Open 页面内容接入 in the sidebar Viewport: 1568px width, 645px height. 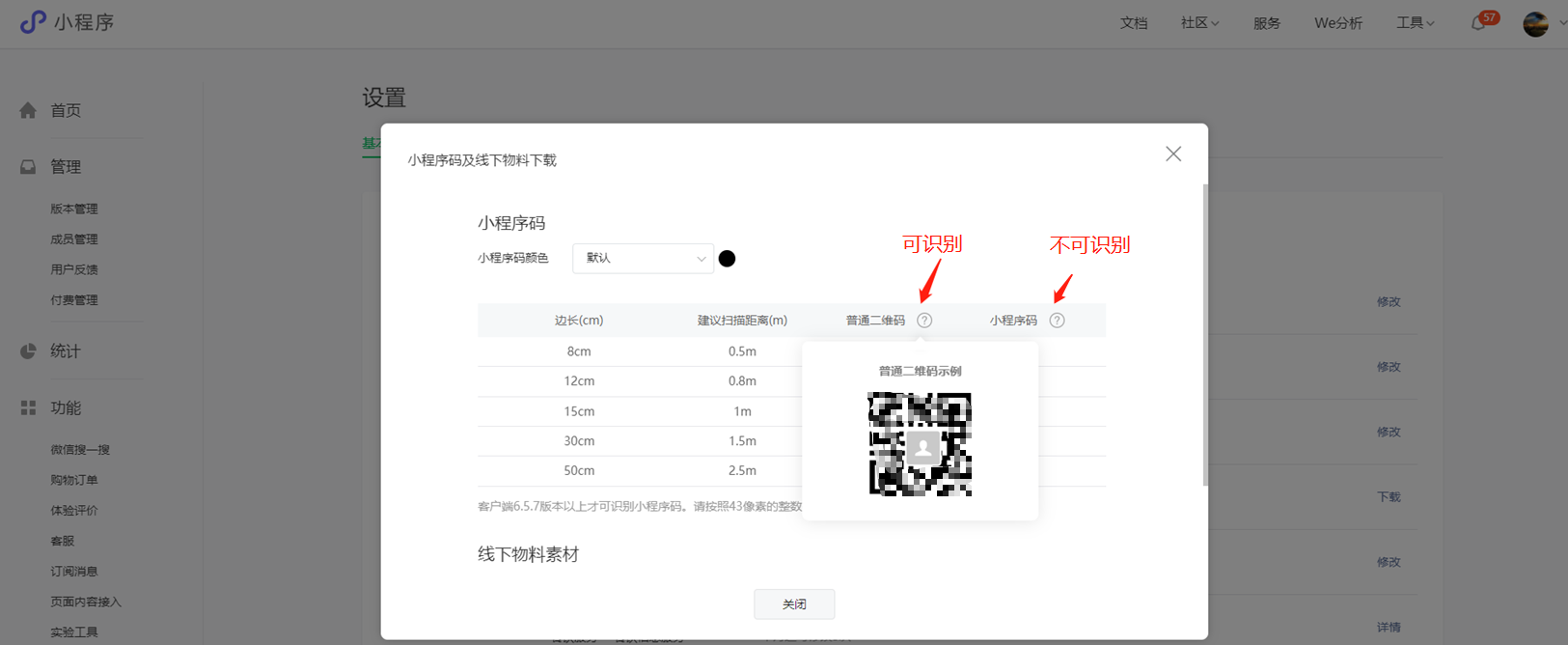click(86, 602)
